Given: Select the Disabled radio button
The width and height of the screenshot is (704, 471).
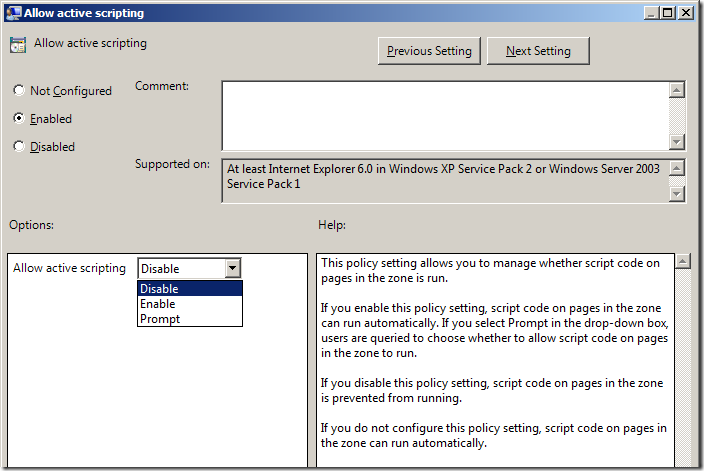Looking at the screenshot, I should click(x=18, y=146).
